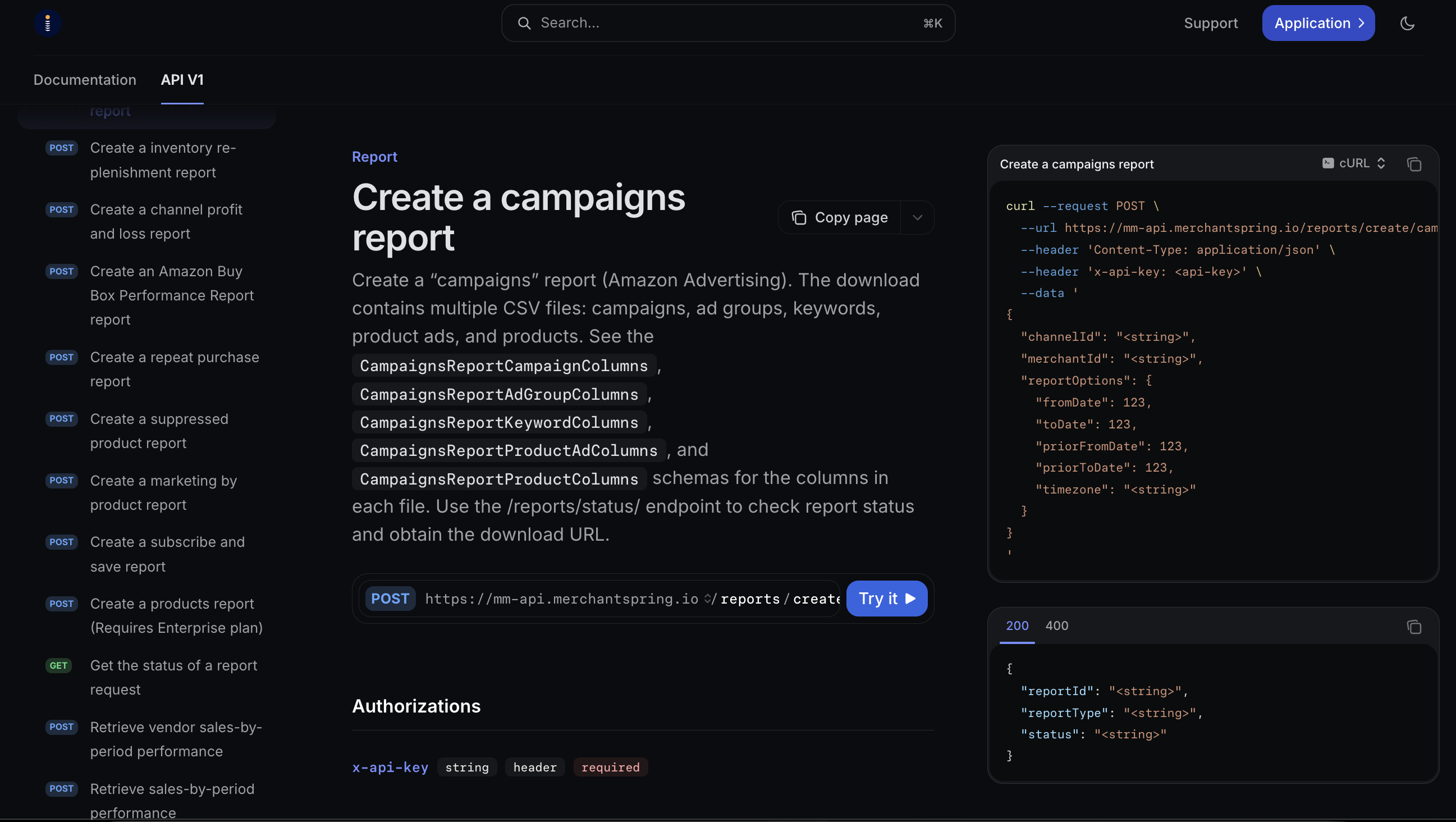This screenshot has height=822, width=1456.
Task: Copy the cURL request code
Action: click(1413, 164)
